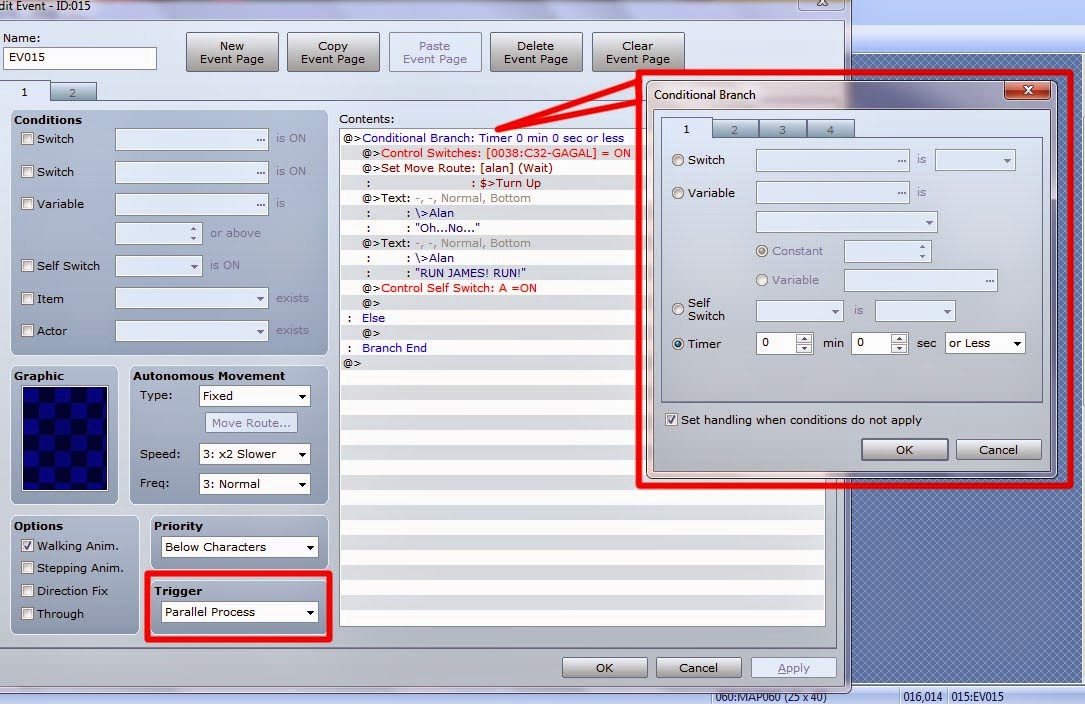Open the Speed dropdown showing x2 Slower

point(255,454)
